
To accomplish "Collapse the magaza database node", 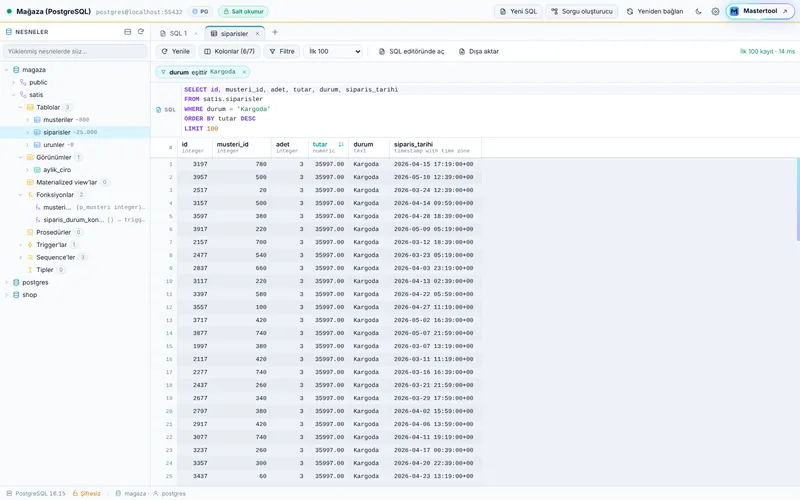I will (7, 70).
